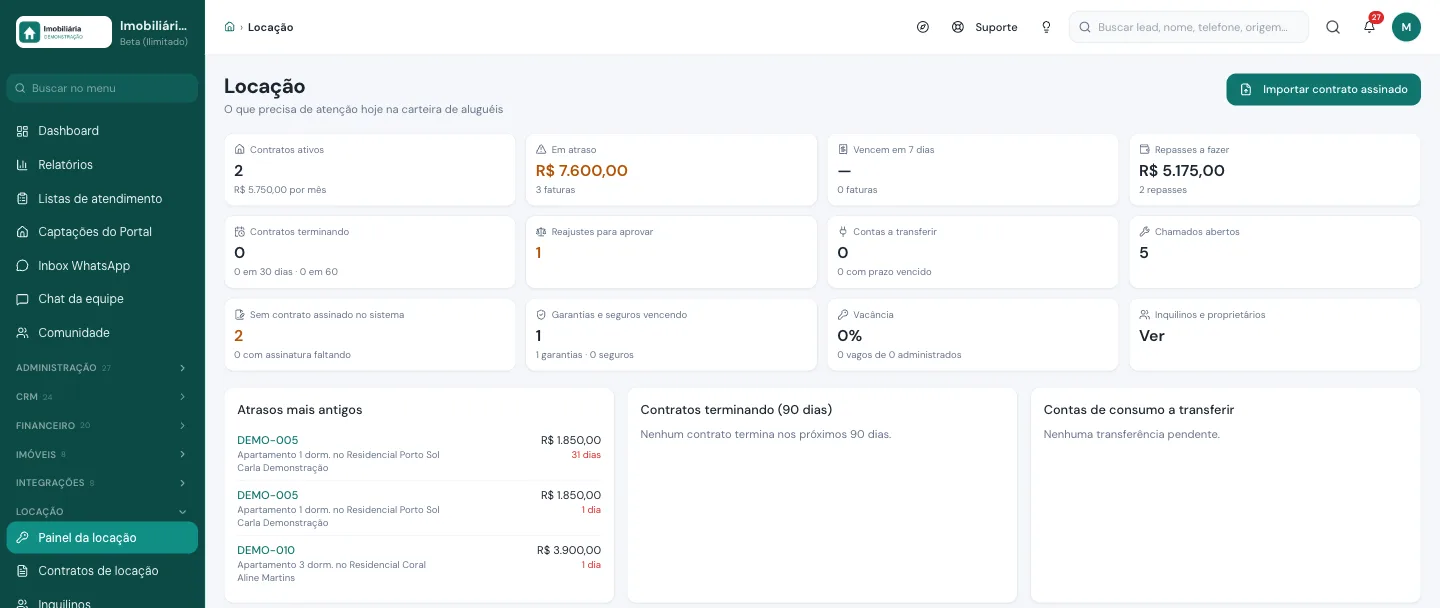Click the magnifier search icon button
Screen dimensions: 1440x608
(1333, 27)
